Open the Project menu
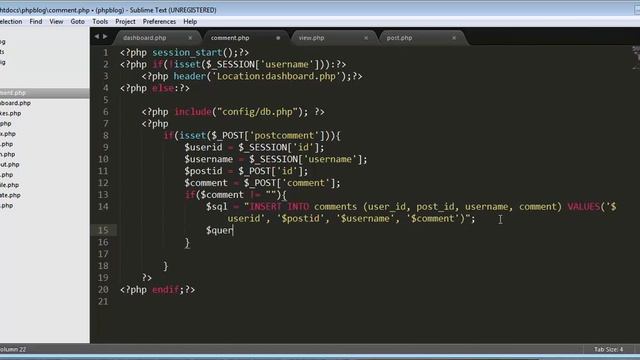The width and height of the screenshot is (640, 360). pyautogui.click(x=125, y=22)
